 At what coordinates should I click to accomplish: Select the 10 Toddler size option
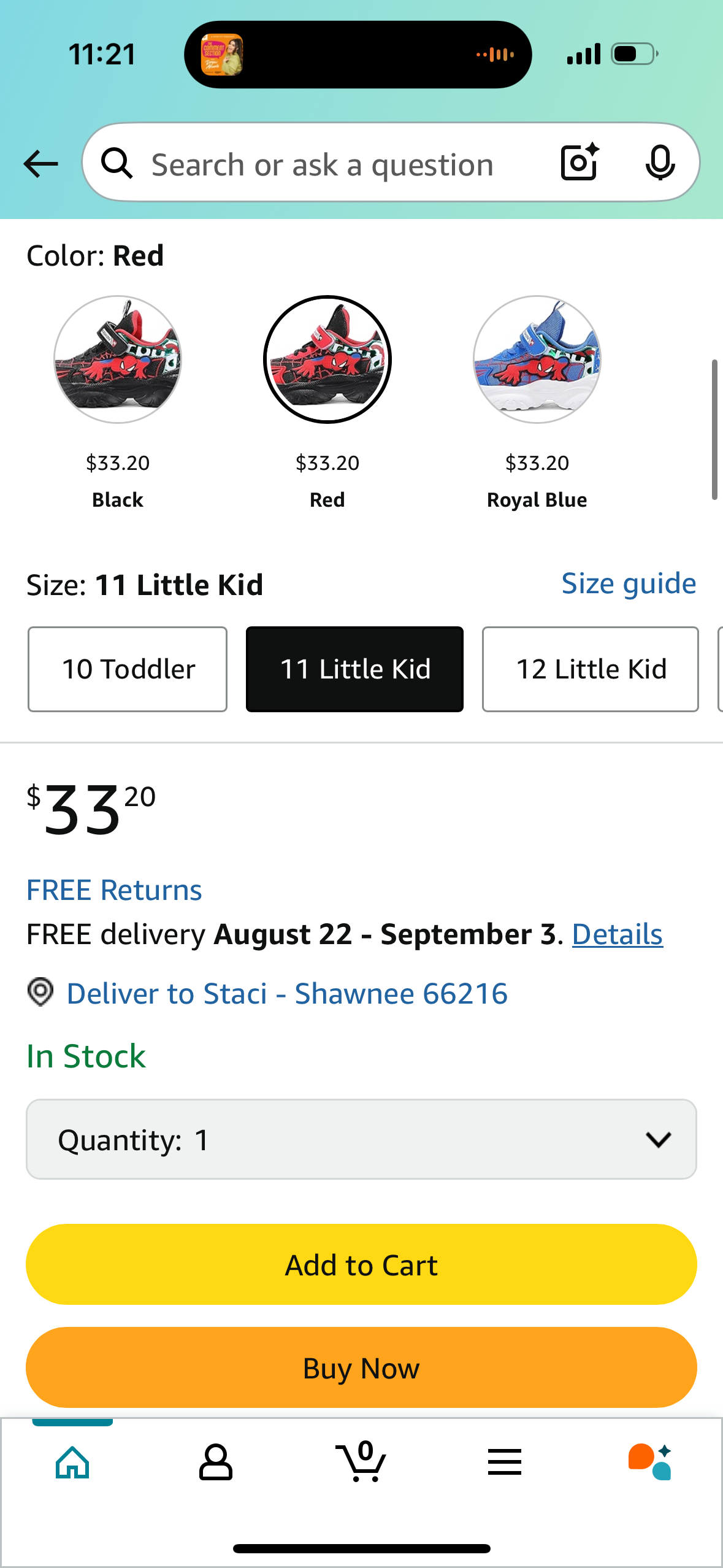128,669
